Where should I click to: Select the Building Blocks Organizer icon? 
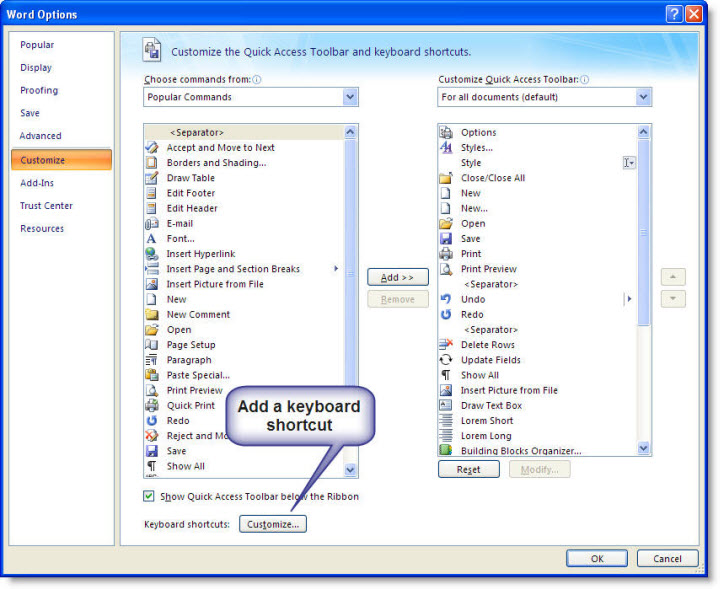(446, 450)
